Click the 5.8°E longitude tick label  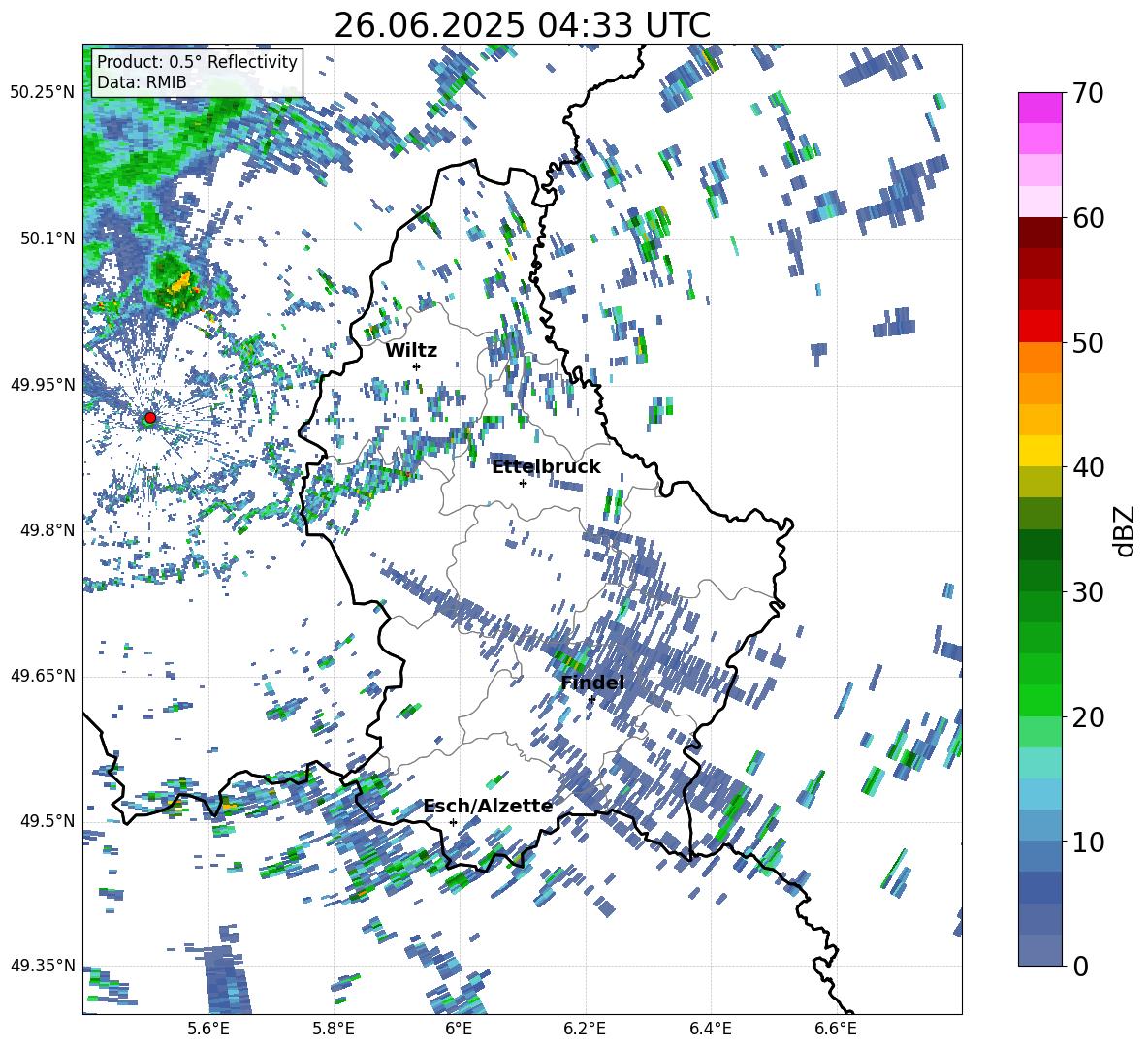(x=334, y=1029)
